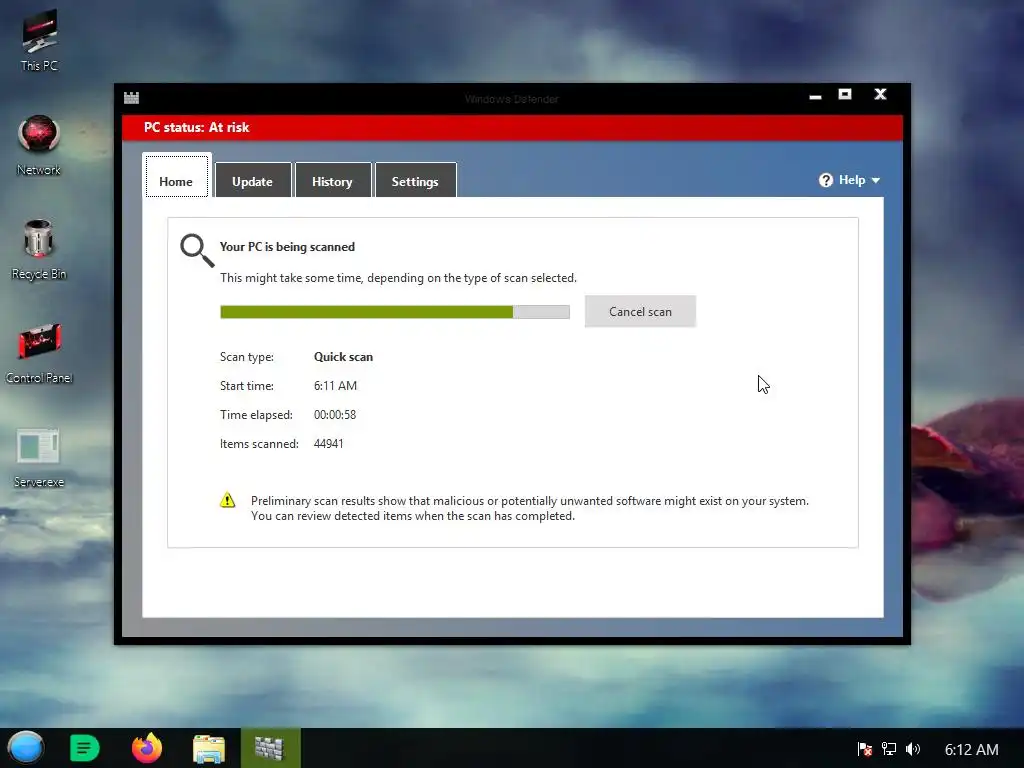Maximize the Windows Defender window
The image size is (1024, 768).
[x=845, y=95]
